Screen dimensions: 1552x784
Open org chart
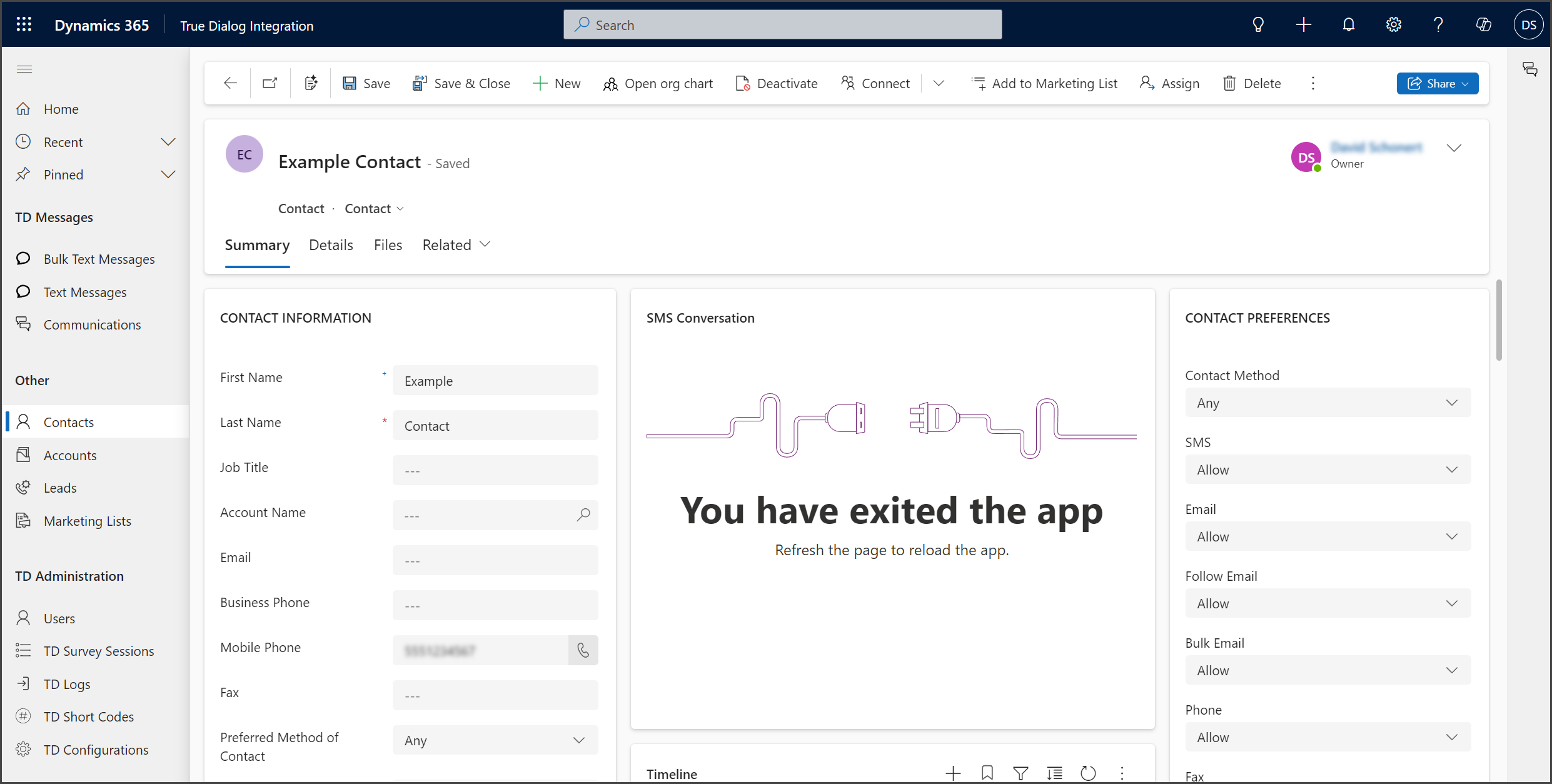(658, 83)
